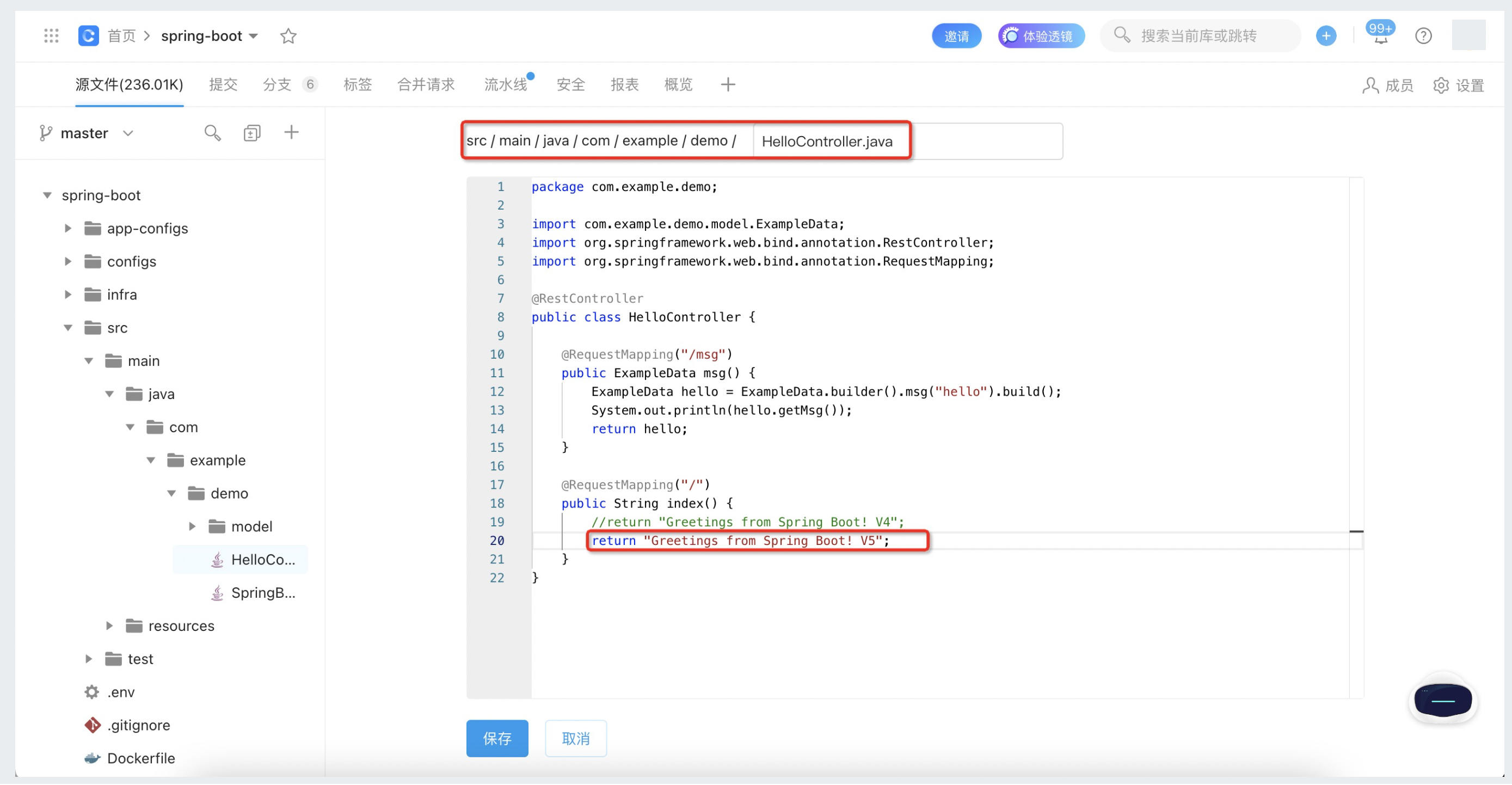This screenshot has width=1512, height=785.
Task: Open spring-boot project dropdown
Action: coord(209,36)
